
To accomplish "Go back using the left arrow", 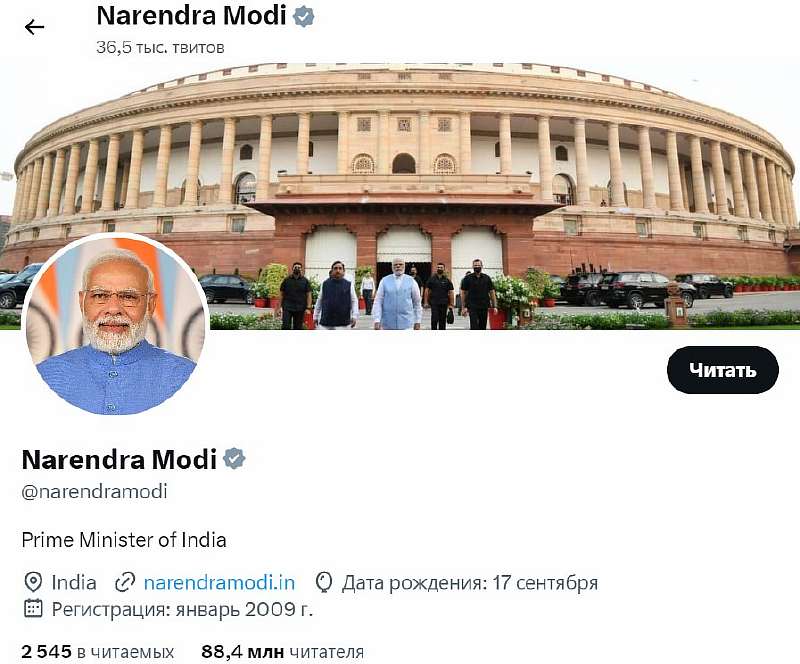I will point(34,27).
